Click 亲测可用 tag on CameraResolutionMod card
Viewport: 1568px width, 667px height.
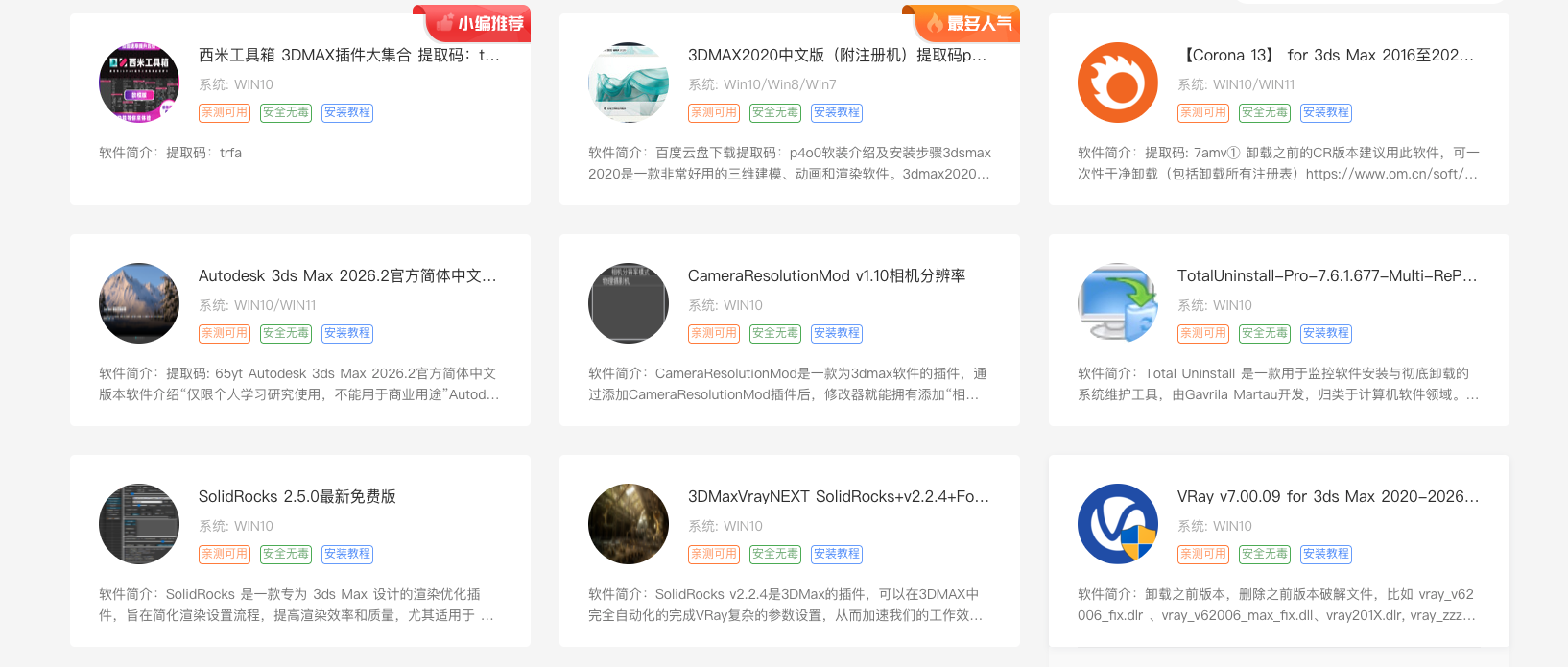(714, 333)
